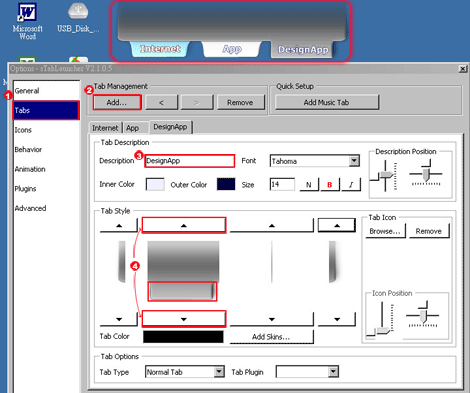Click down arrow below right-edge tab style
This screenshot has width=470, height=393.
pos(337,319)
